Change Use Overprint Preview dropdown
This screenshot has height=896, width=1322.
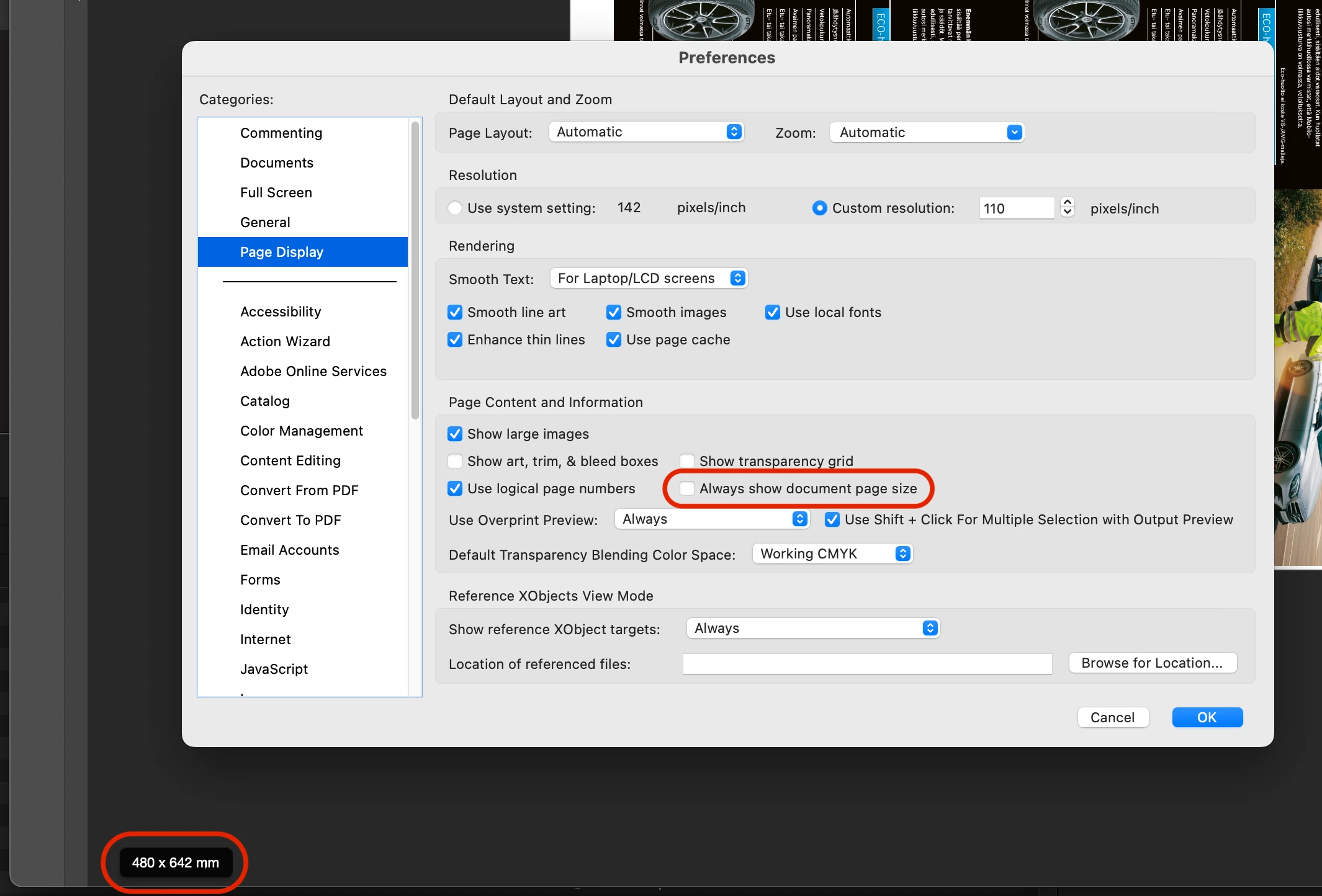711,519
